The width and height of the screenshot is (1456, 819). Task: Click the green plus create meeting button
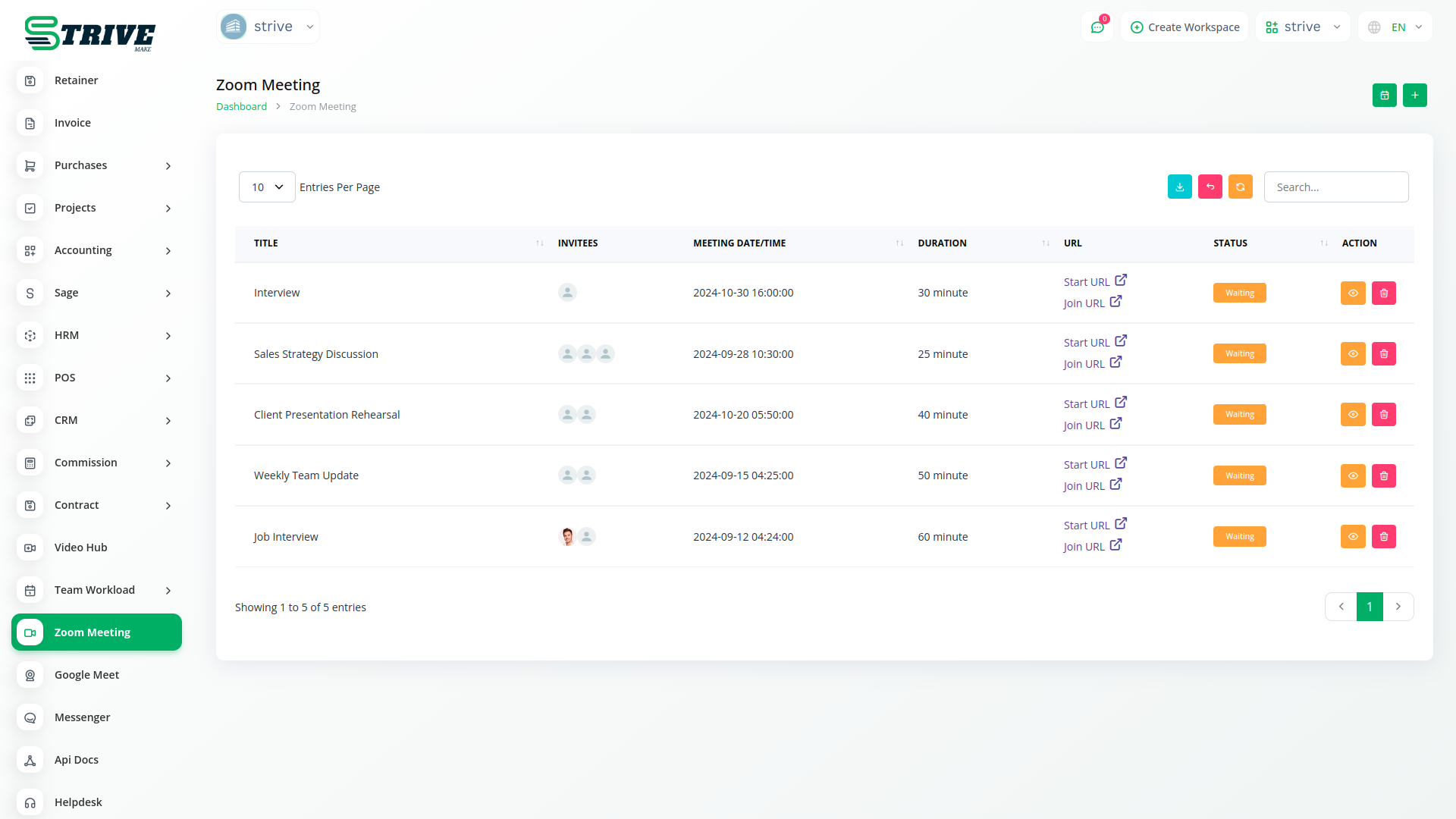pyautogui.click(x=1414, y=96)
